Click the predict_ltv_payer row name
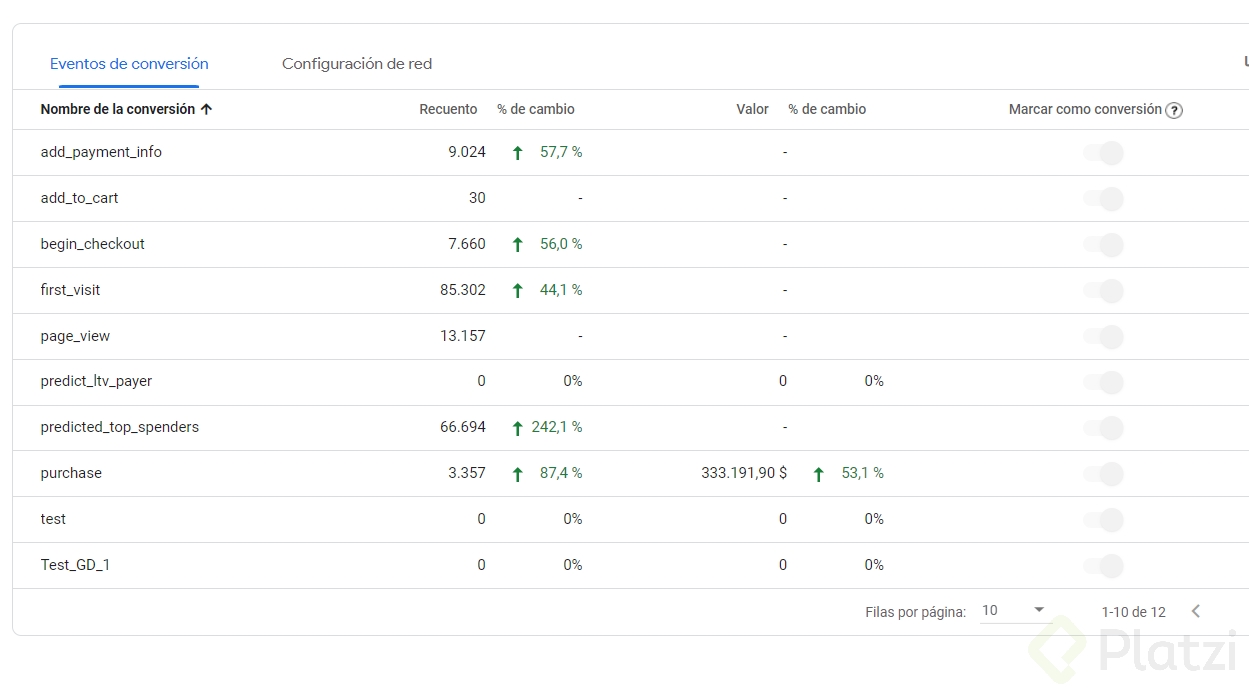Image resolution: width=1249 pixels, height=691 pixels. pos(96,381)
